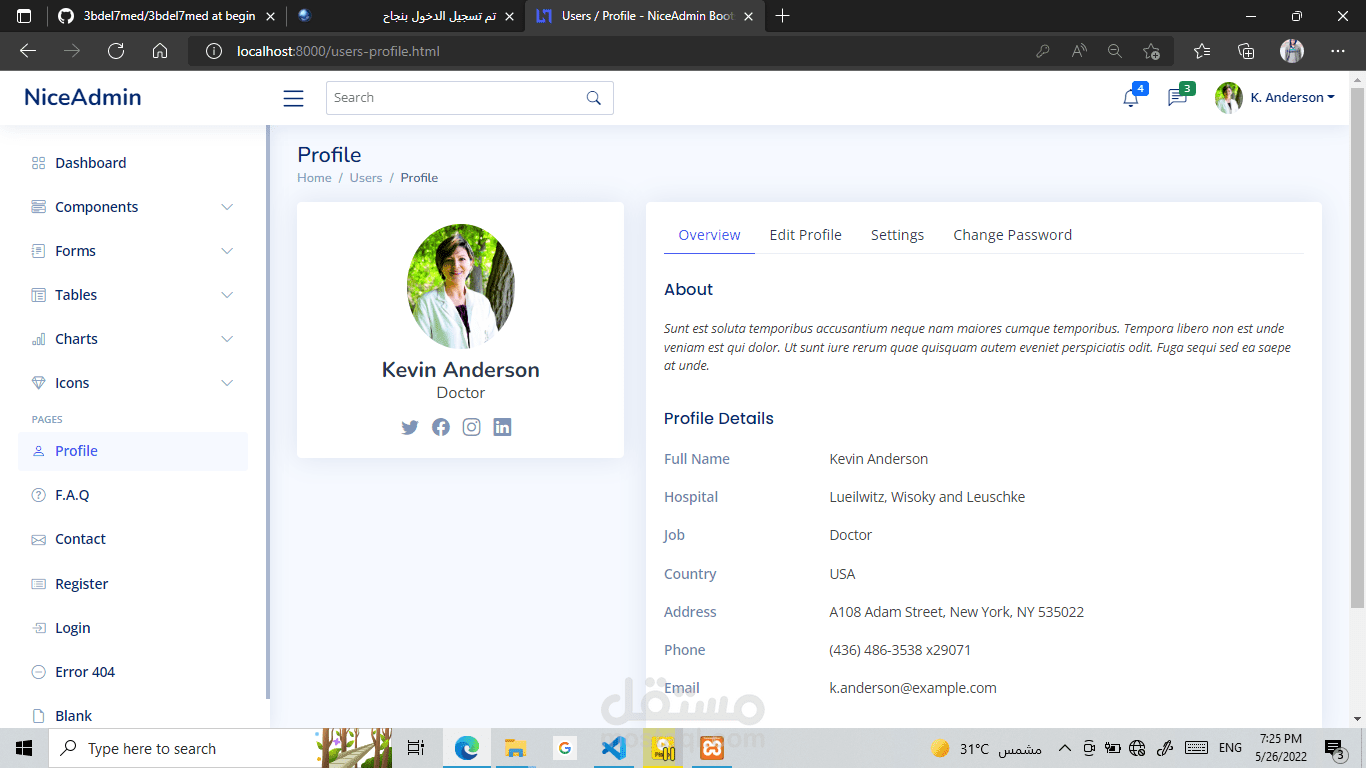Open the K. Anderson user dropdown
The image size is (1366, 768).
pyautogui.click(x=1275, y=98)
